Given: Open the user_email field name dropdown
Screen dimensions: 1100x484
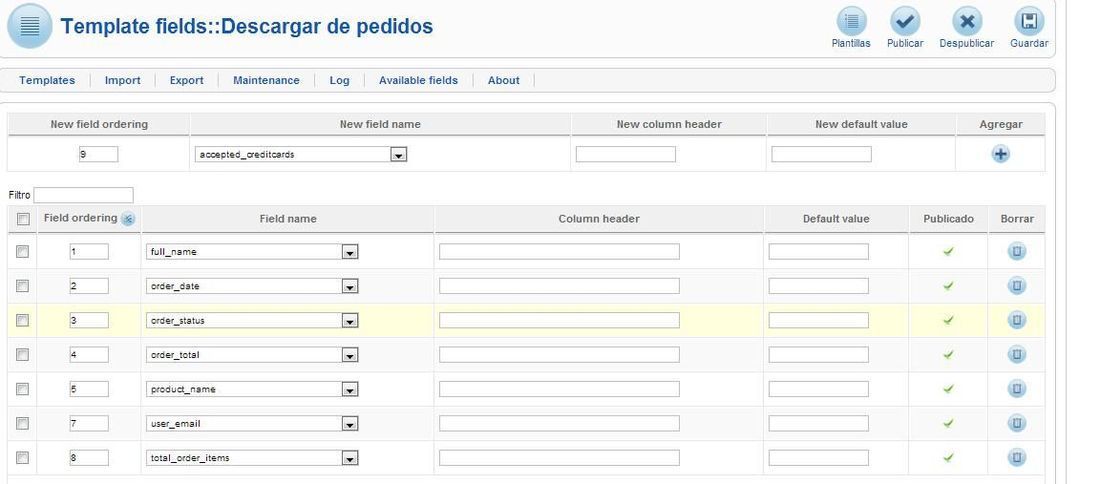Looking at the screenshot, I should pyautogui.click(x=350, y=424).
